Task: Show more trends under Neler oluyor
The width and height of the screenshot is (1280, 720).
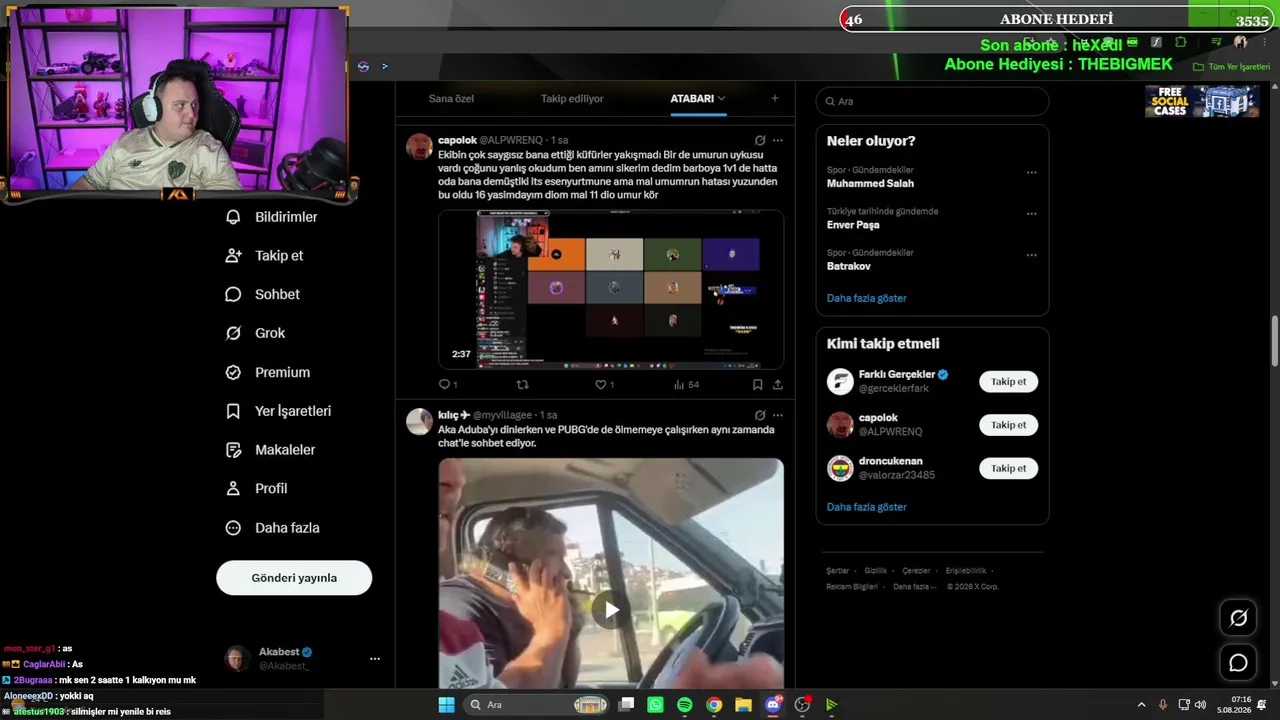Action: [x=866, y=298]
